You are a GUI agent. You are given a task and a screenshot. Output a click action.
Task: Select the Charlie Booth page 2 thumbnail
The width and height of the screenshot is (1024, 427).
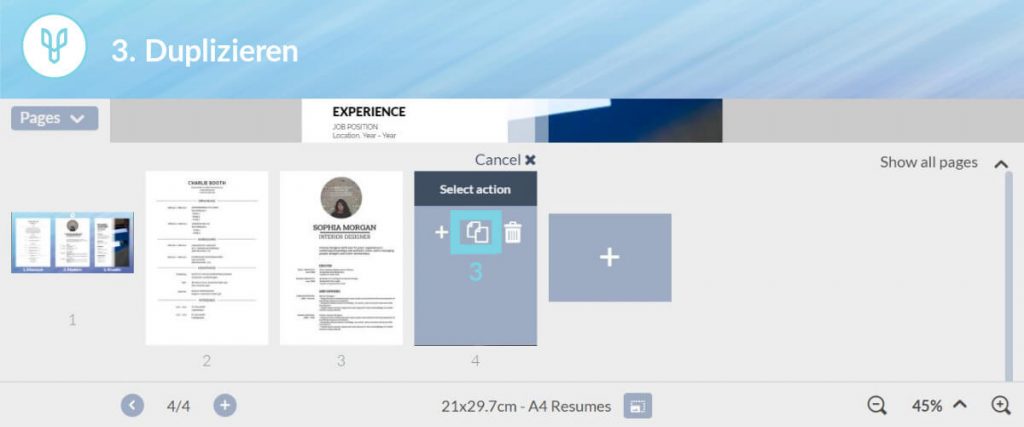(207, 258)
